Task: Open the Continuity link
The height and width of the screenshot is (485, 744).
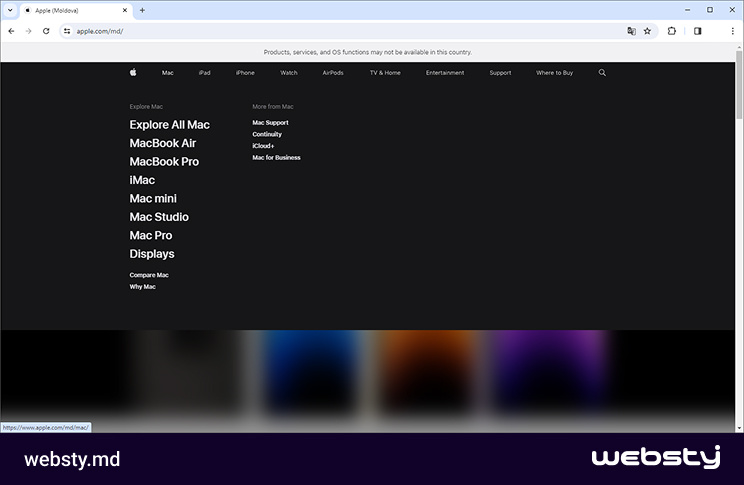Action: [x=267, y=134]
